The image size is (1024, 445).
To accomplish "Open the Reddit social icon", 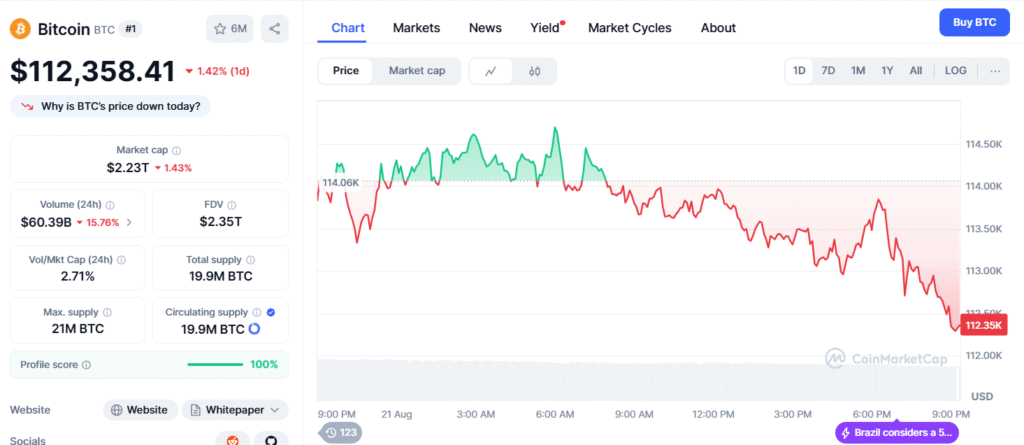I will click(233, 439).
